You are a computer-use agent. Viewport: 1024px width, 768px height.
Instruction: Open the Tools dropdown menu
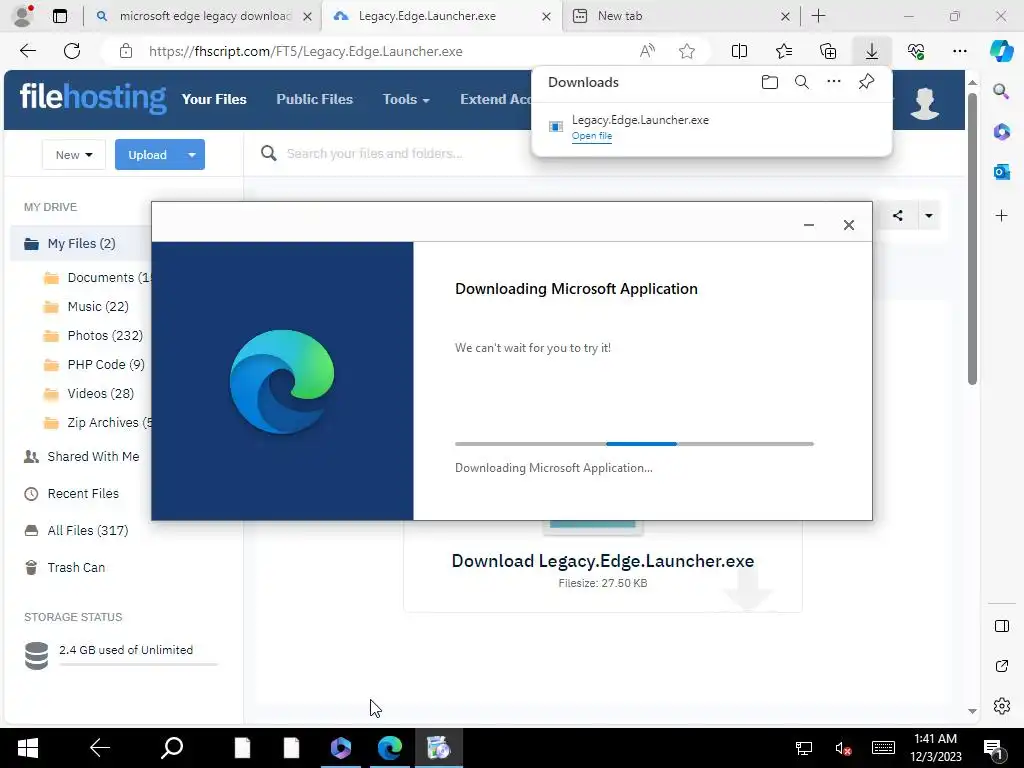pos(406,99)
